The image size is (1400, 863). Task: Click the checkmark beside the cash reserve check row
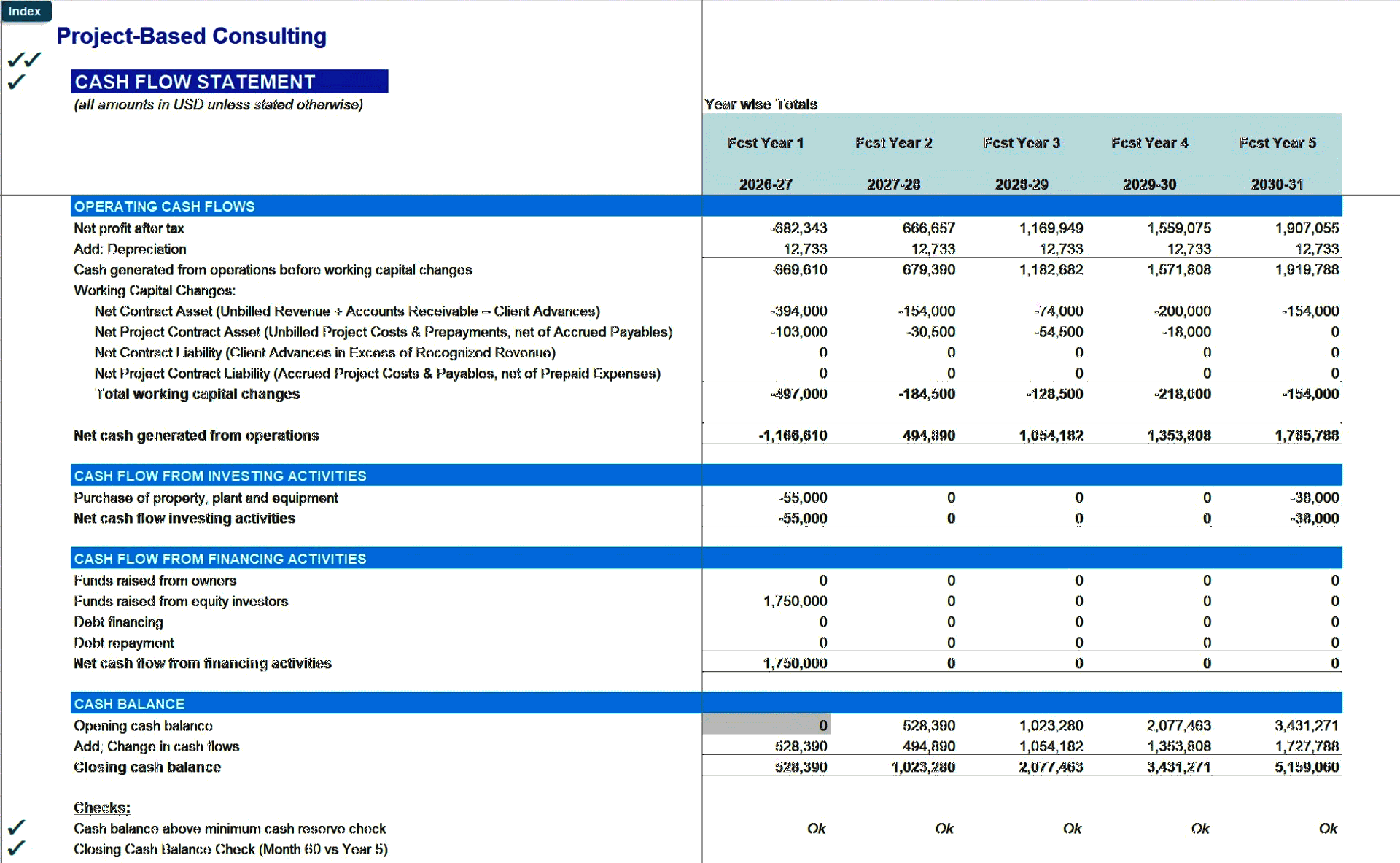click(16, 827)
